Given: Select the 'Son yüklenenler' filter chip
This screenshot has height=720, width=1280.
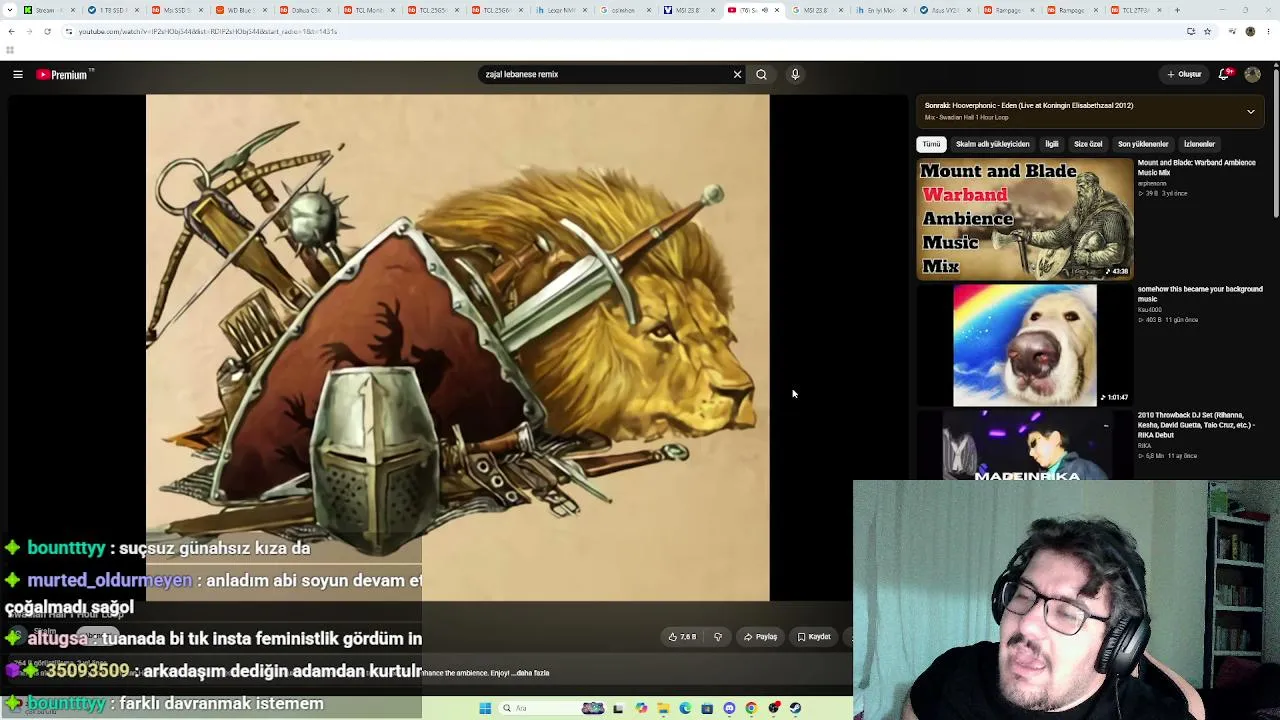Looking at the screenshot, I should point(1143,144).
